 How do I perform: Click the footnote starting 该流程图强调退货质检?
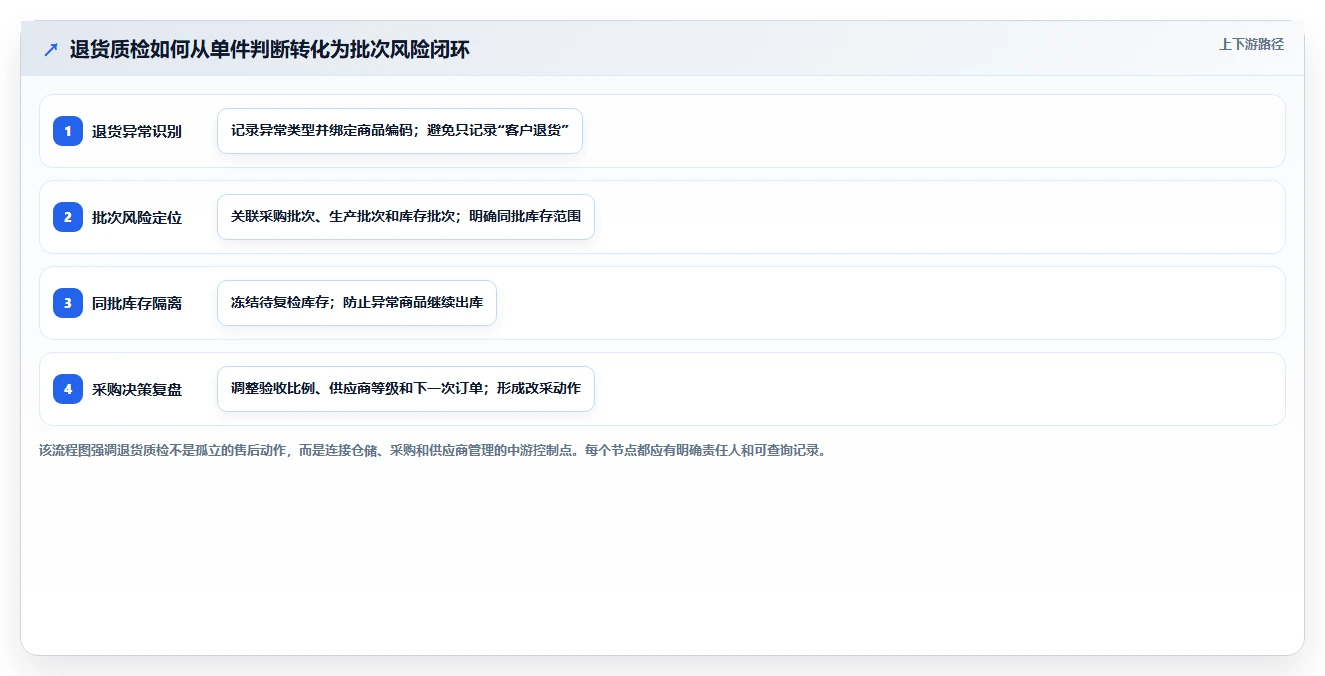(433, 450)
